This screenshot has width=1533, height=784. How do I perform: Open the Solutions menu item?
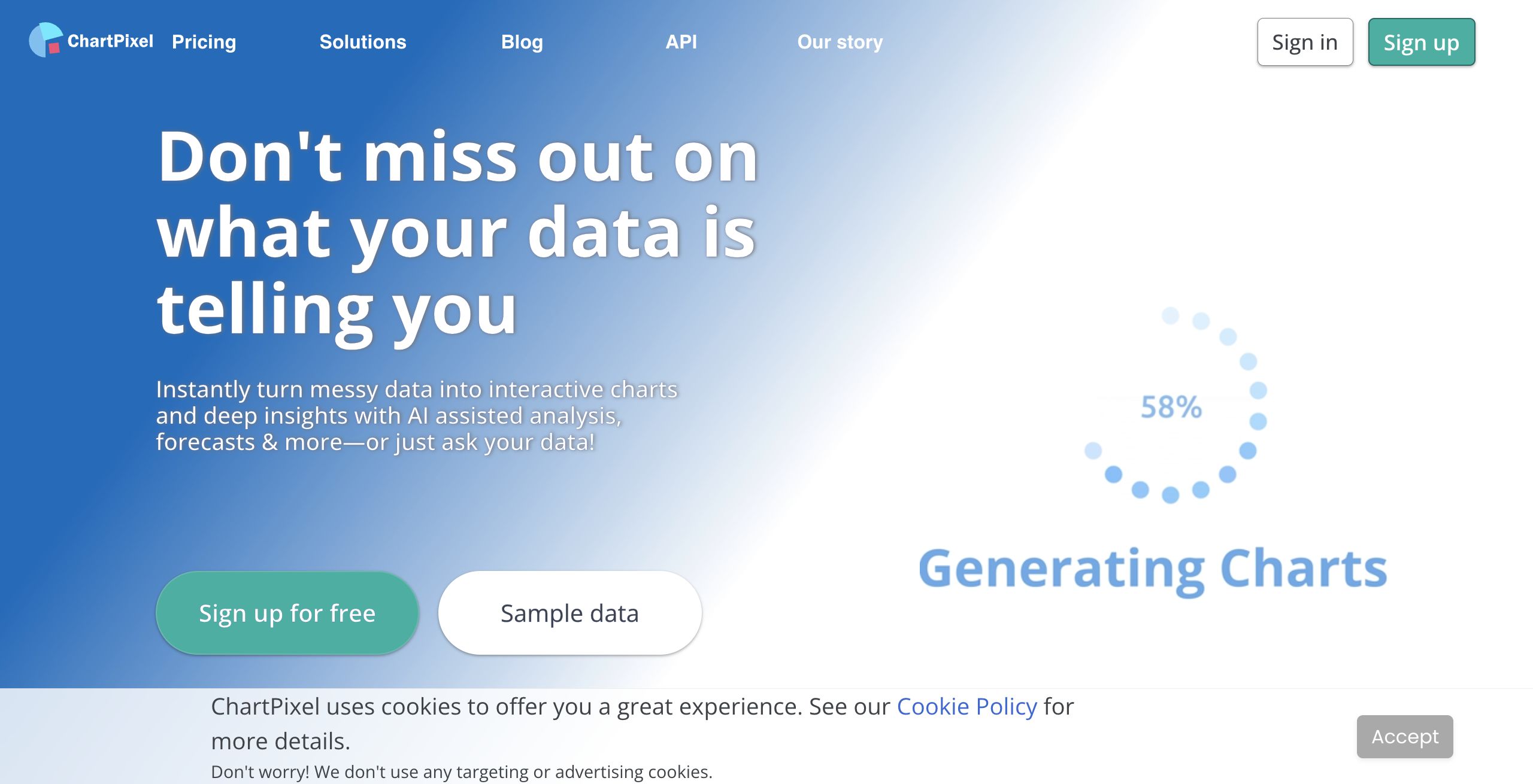point(362,42)
